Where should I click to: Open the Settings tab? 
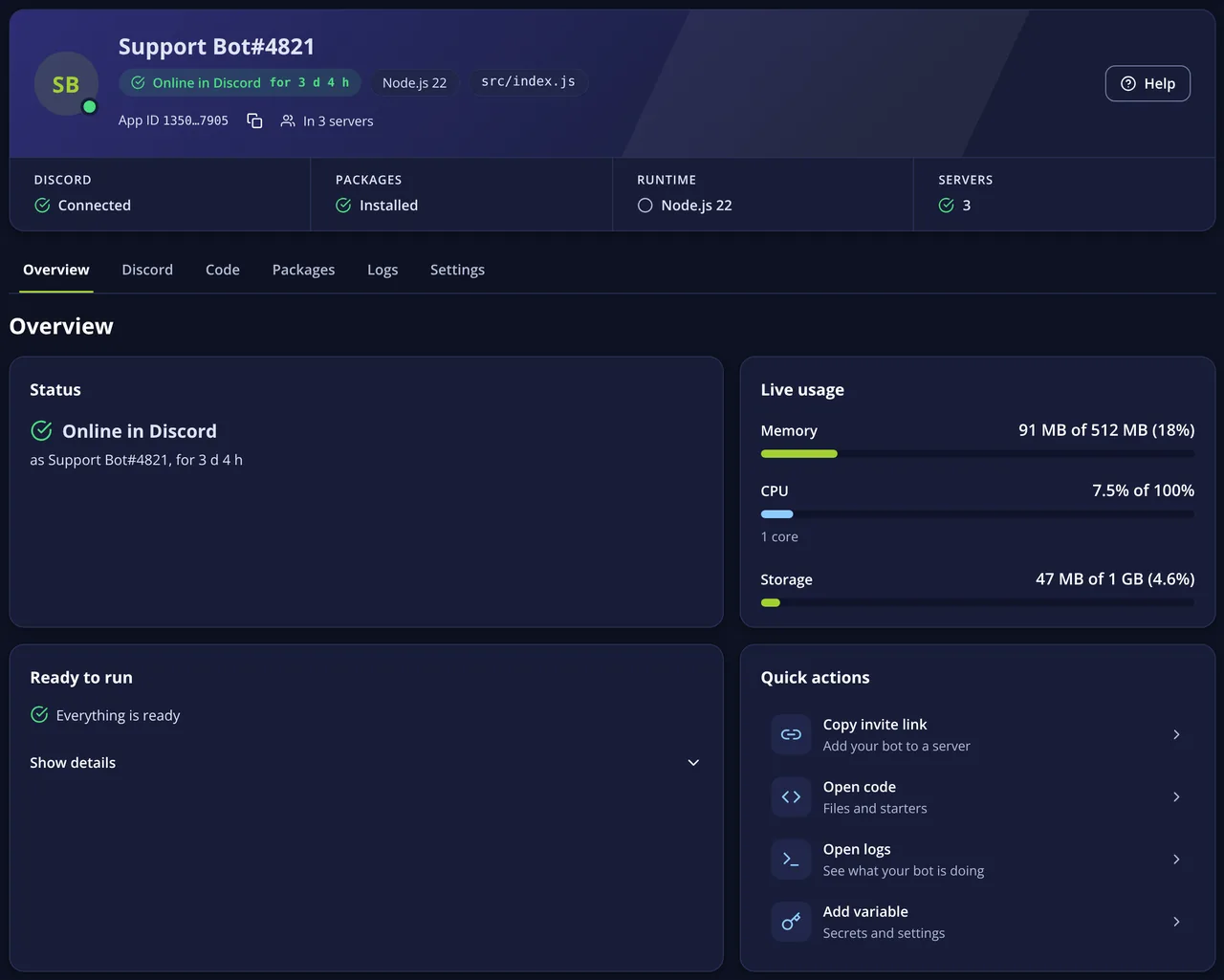[x=457, y=270]
